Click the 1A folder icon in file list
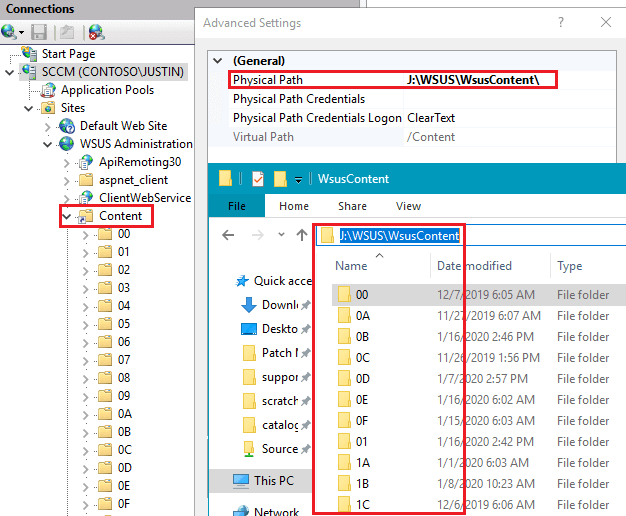626x516 pixels. pyautogui.click(x=344, y=462)
